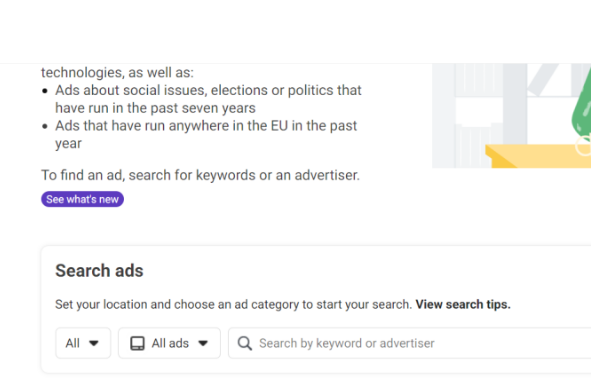Click See what's new button
This screenshot has height=392, width=591.
pyautogui.click(x=83, y=199)
